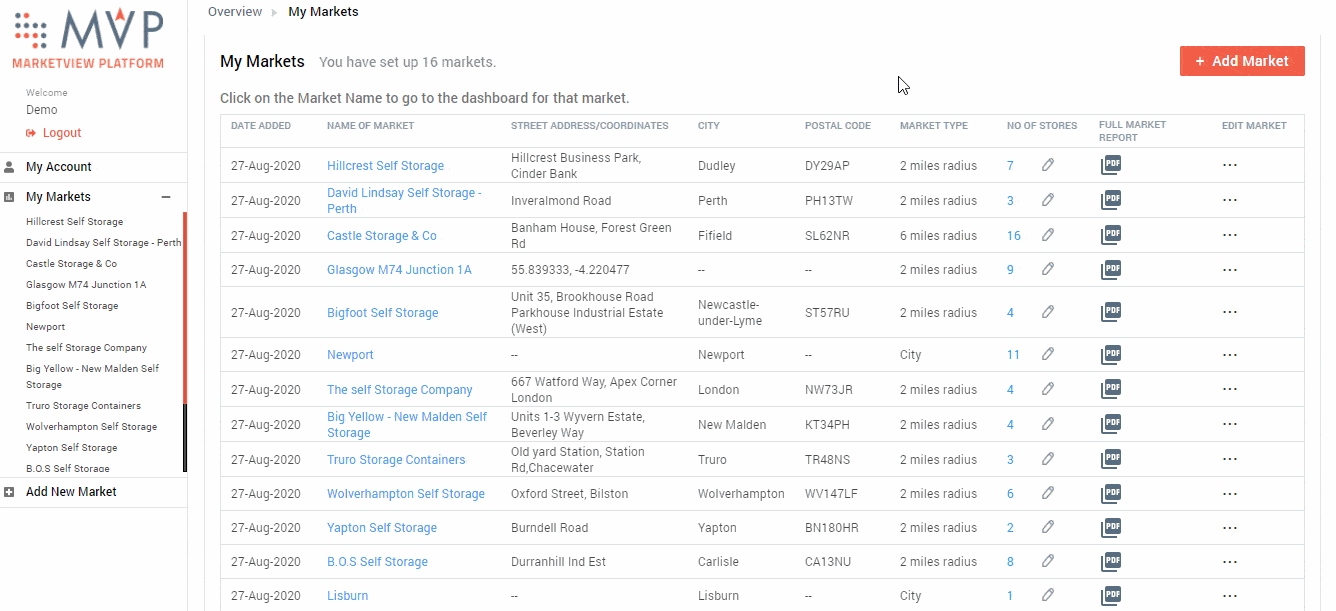Viewport: 1336px width, 611px height.
Task: Edit store count for Bigfoot Self Storage
Action: coord(1048,312)
